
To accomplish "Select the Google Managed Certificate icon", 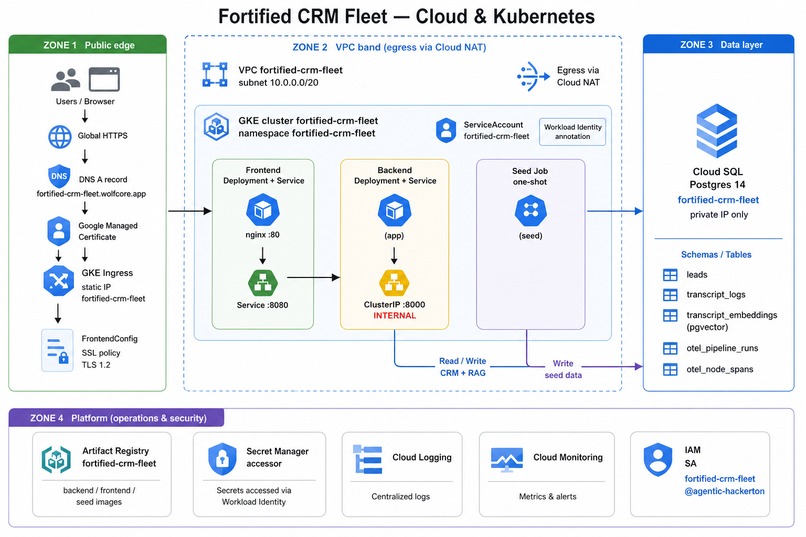I will [59, 231].
